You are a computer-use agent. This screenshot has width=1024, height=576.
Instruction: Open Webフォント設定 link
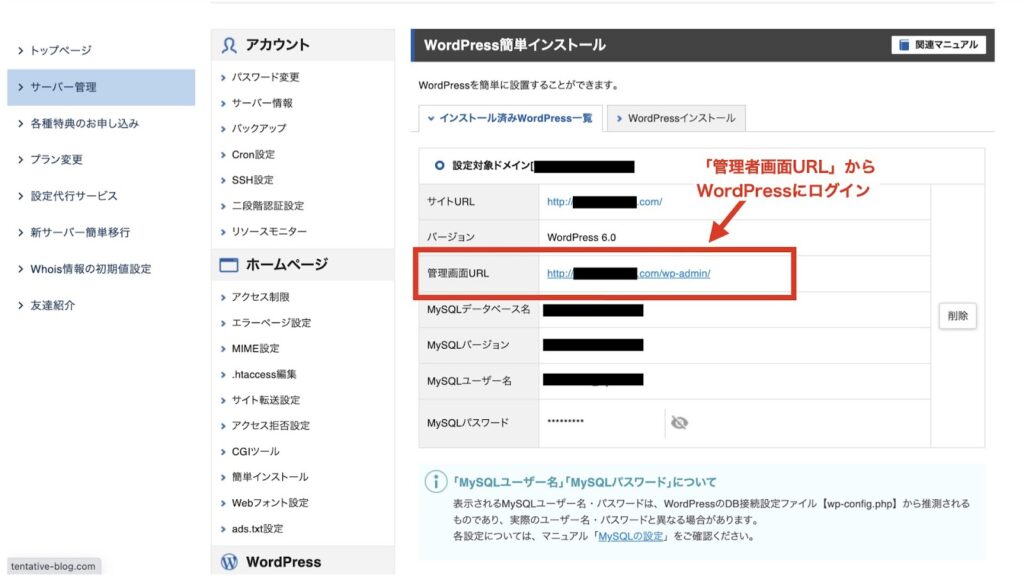coord(270,503)
